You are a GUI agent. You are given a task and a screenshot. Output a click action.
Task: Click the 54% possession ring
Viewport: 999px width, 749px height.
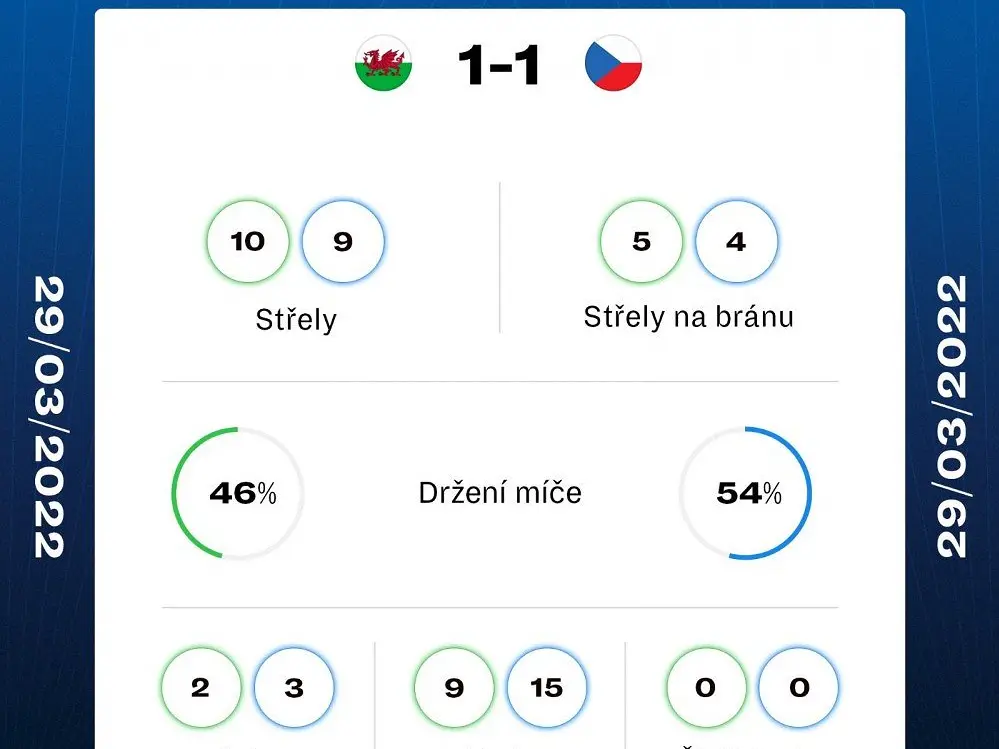[745, 493]
